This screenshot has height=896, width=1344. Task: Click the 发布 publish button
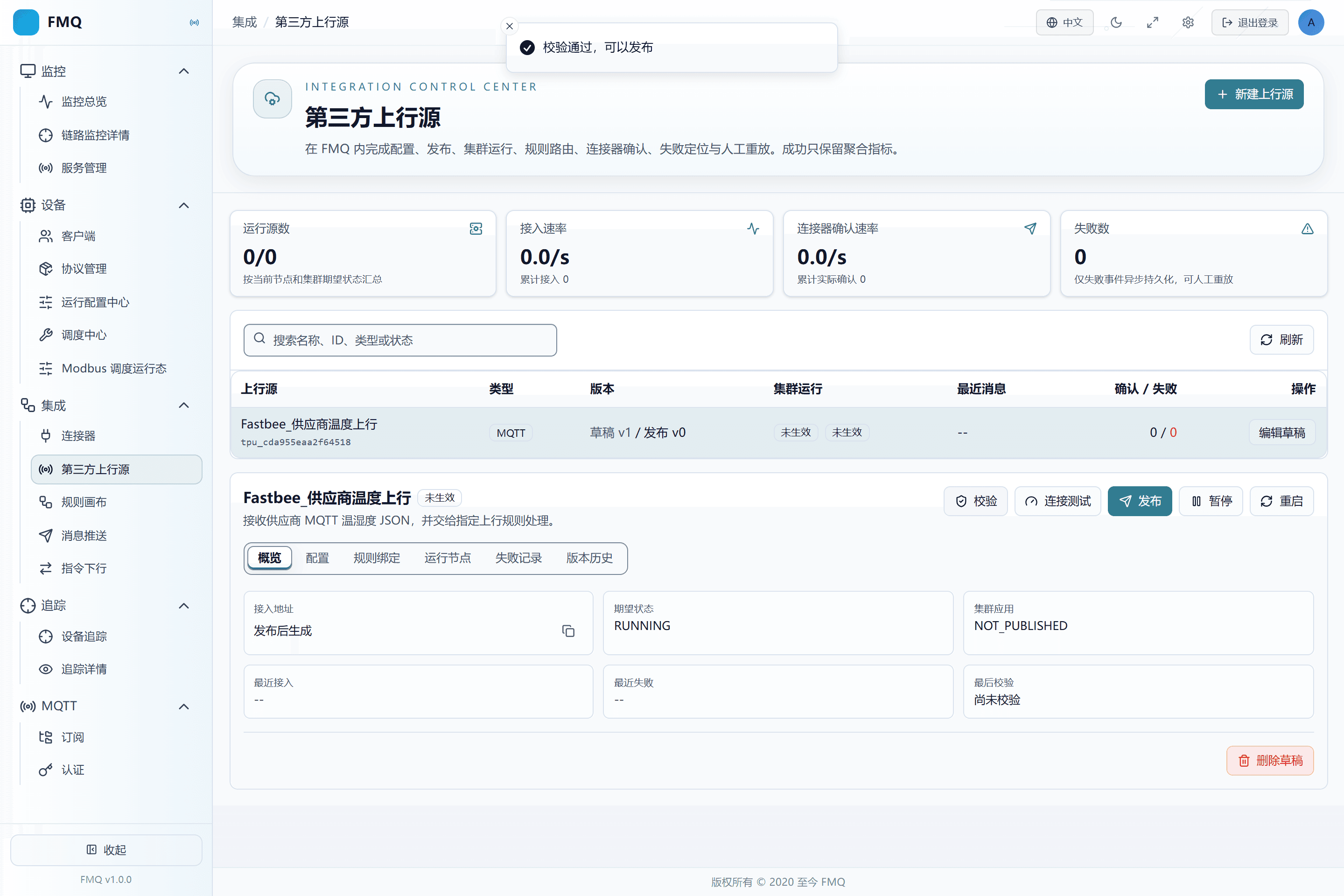[1140, 501]
